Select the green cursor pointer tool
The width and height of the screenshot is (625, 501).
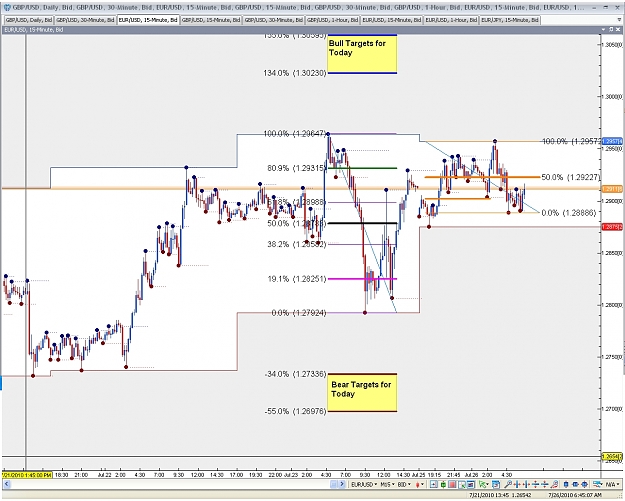(x=482, y=484)
